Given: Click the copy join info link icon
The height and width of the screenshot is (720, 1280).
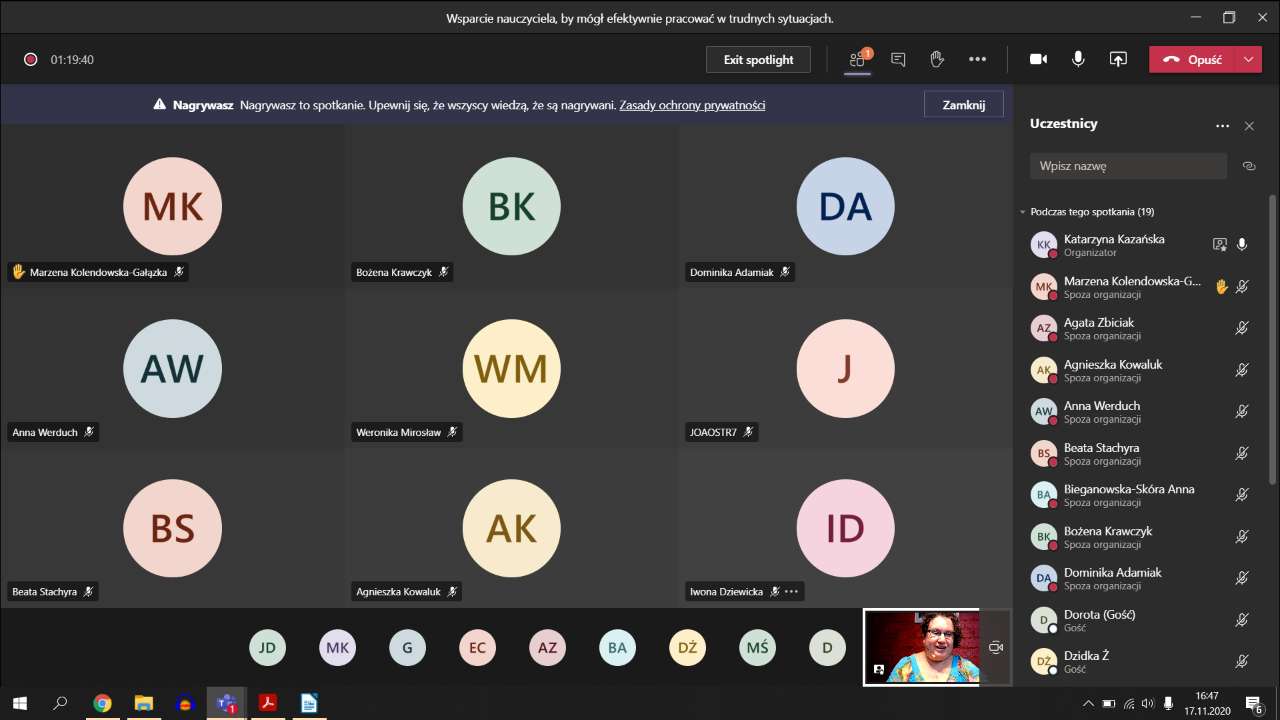Looking at the screenshot, I should coord(1248,166).
